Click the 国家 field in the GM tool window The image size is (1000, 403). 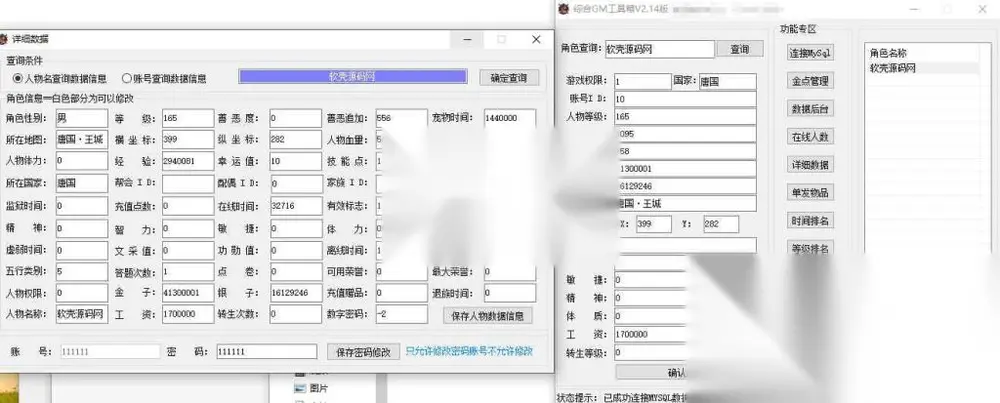click(x=727, y=82)
